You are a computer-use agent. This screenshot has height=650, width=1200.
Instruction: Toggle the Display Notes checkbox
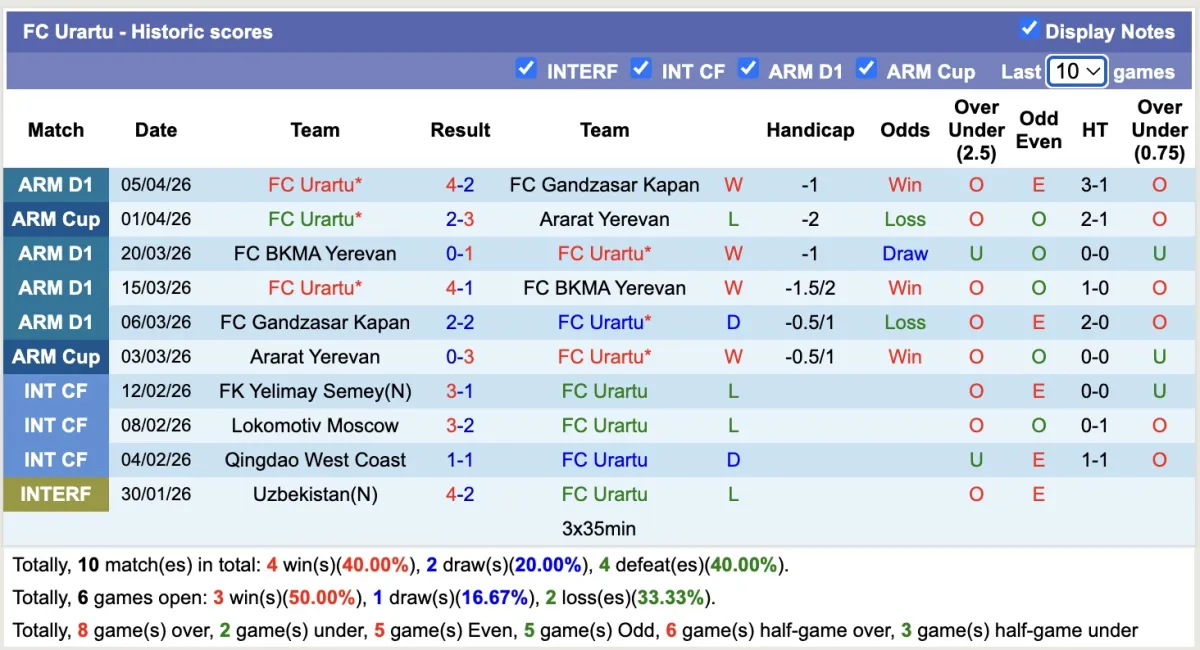pos(1028,29)
